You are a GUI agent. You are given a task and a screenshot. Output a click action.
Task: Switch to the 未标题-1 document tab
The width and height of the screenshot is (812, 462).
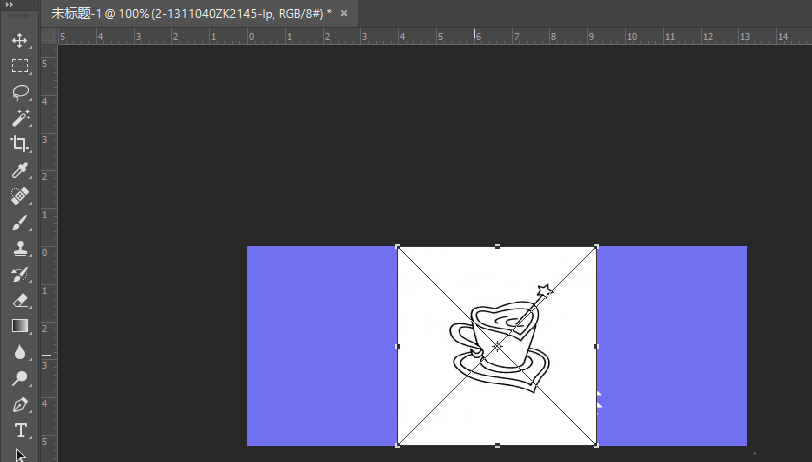coord(191,13)
